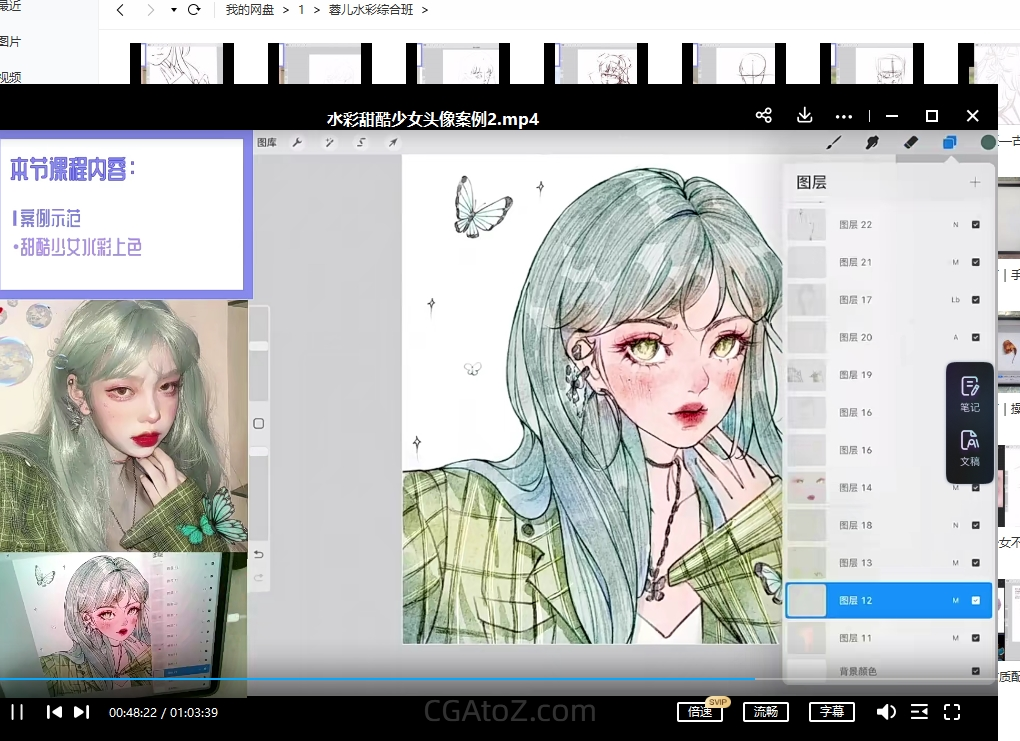
Task: Expand the navigation history dropdown arrow
Action: pos(173,10)
